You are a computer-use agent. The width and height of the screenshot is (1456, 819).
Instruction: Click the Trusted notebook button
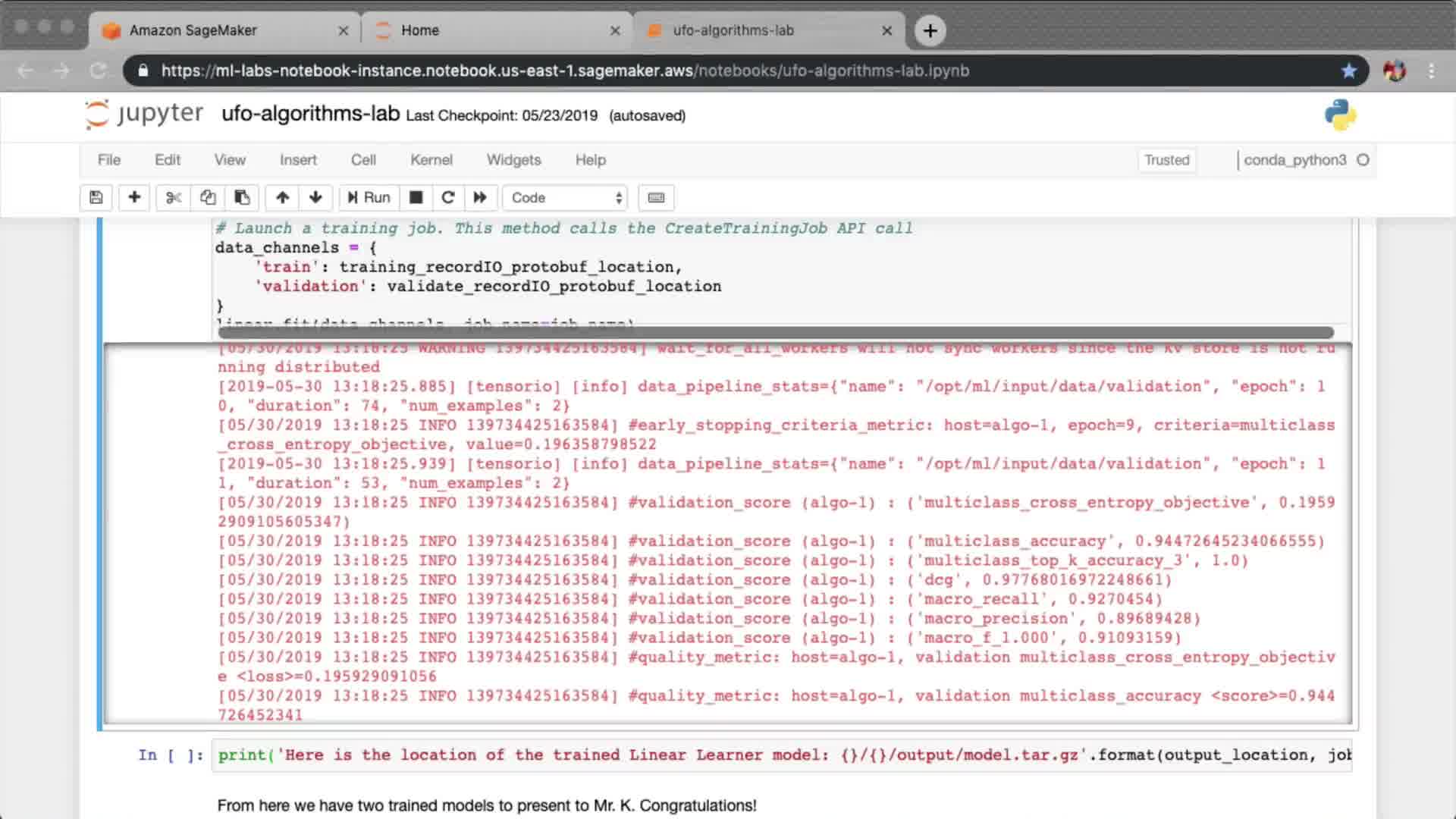(1166, 160)
